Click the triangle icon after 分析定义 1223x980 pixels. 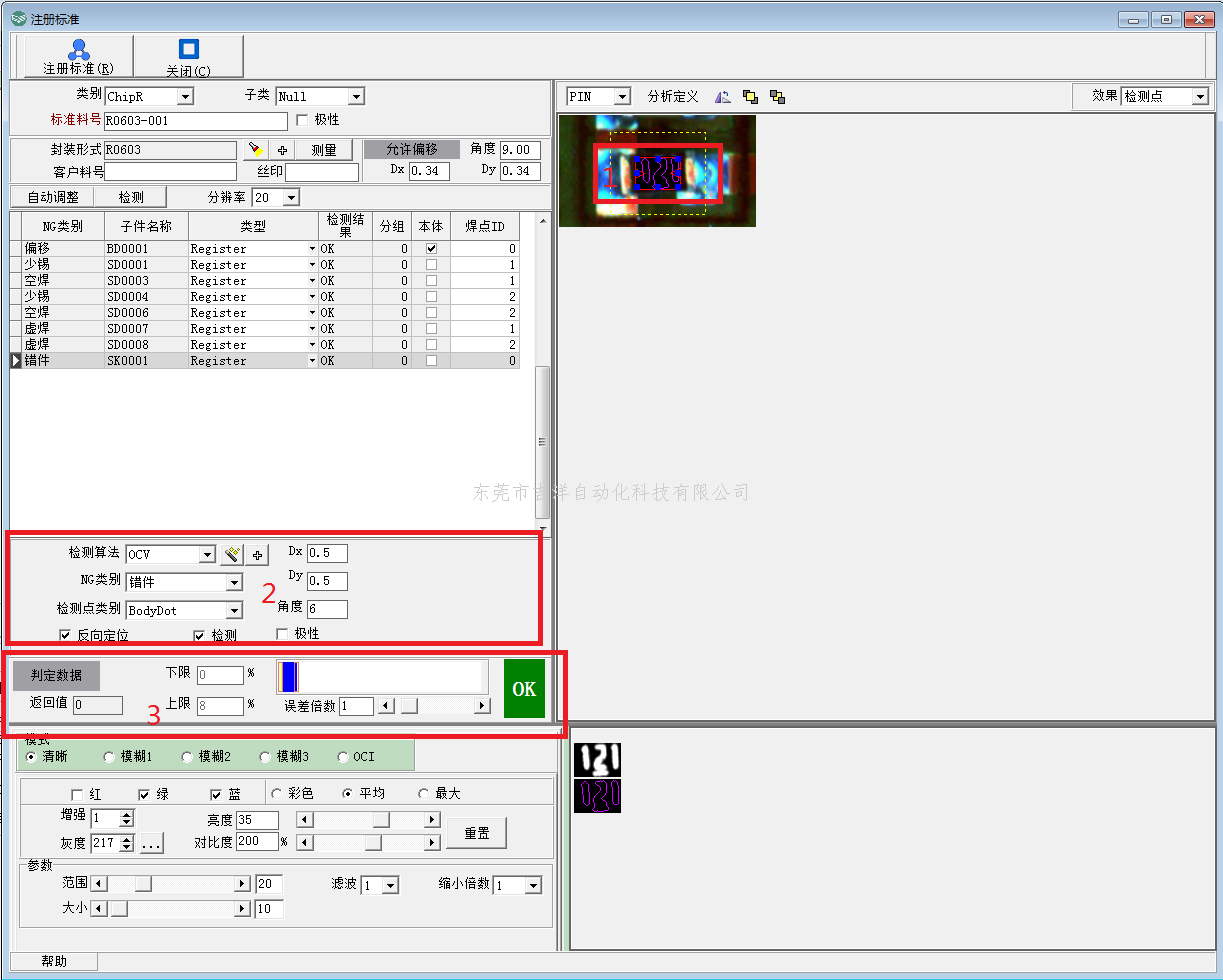[723, 97]
